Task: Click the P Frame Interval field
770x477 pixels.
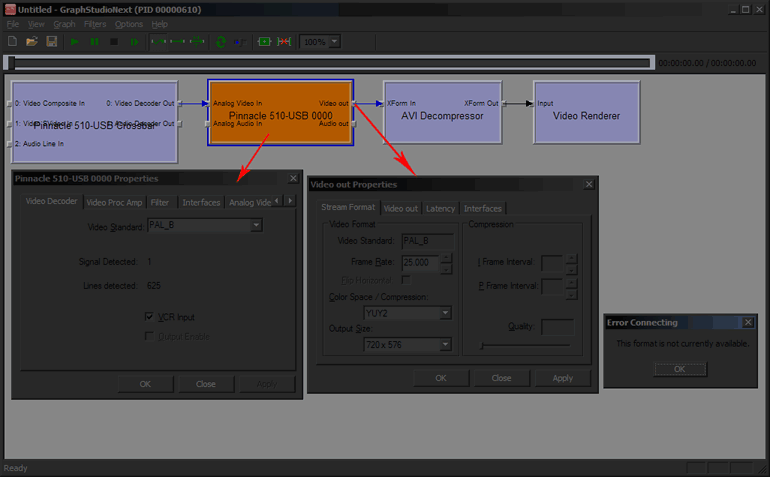Action: (x=552, y=286)
